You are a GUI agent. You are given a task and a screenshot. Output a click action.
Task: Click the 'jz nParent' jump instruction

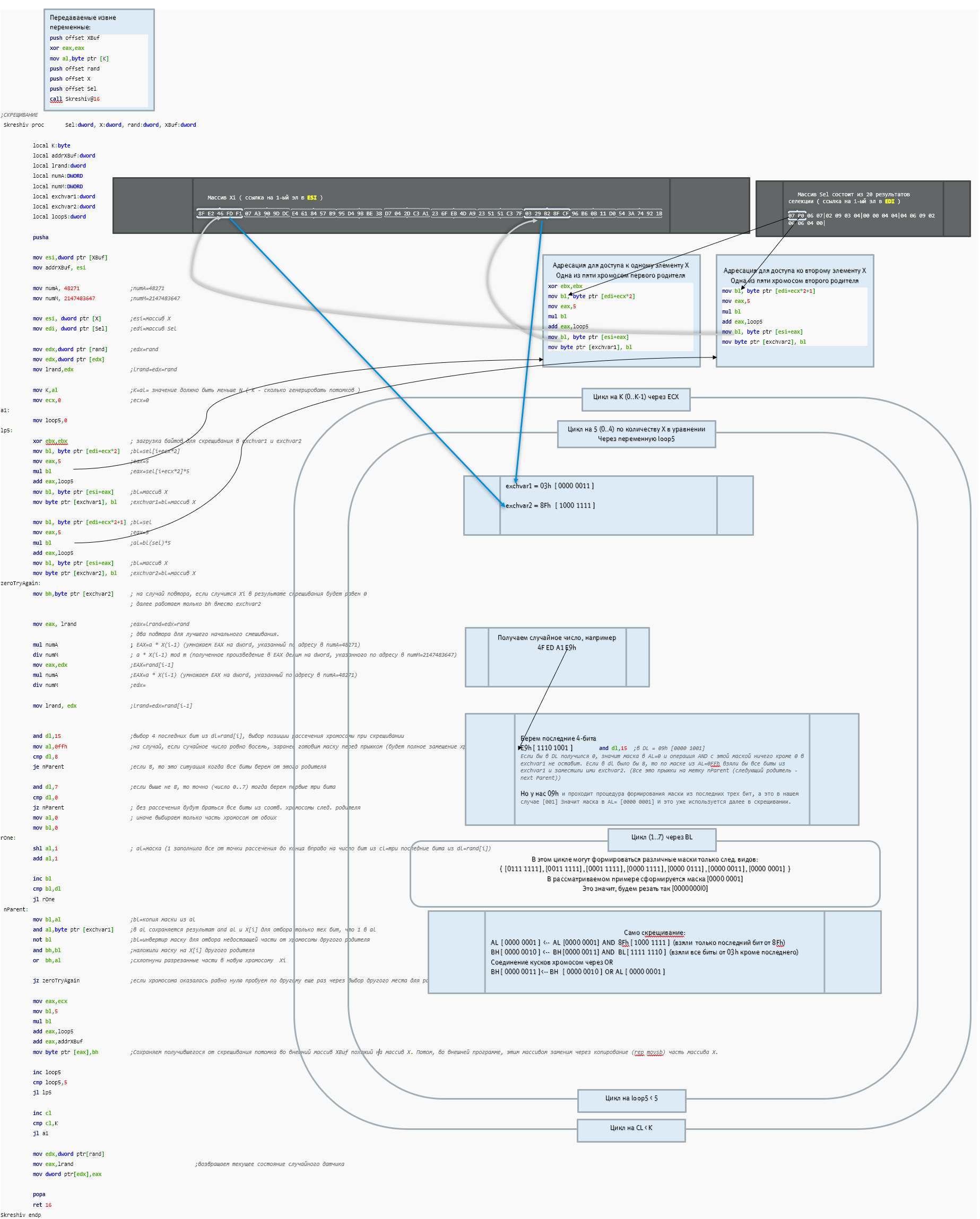pyautogui.click(x=49, y=807)
